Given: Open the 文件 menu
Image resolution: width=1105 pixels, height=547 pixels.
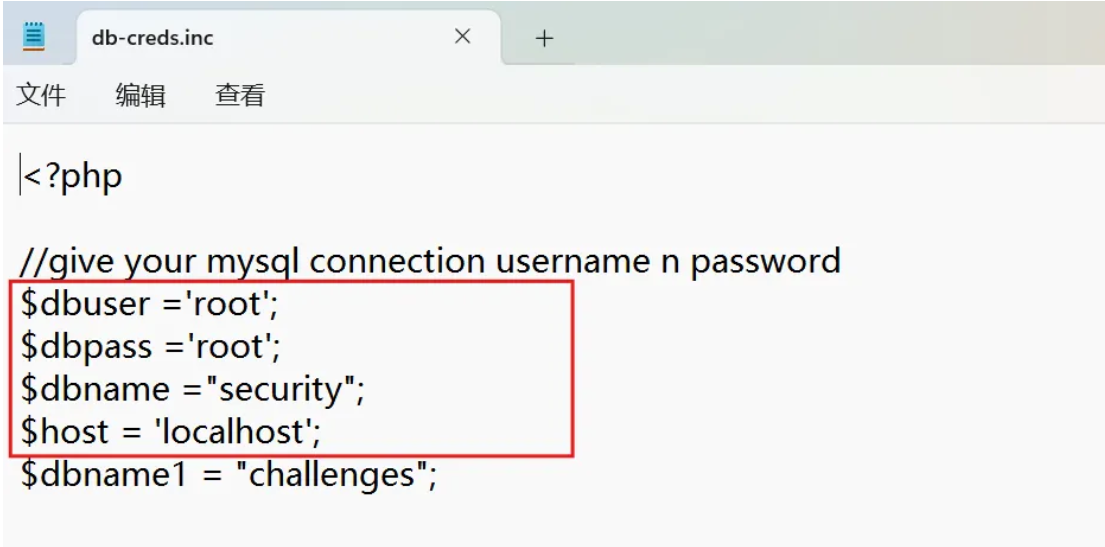Looking at the screenshot, I should [x=41, y=94].
